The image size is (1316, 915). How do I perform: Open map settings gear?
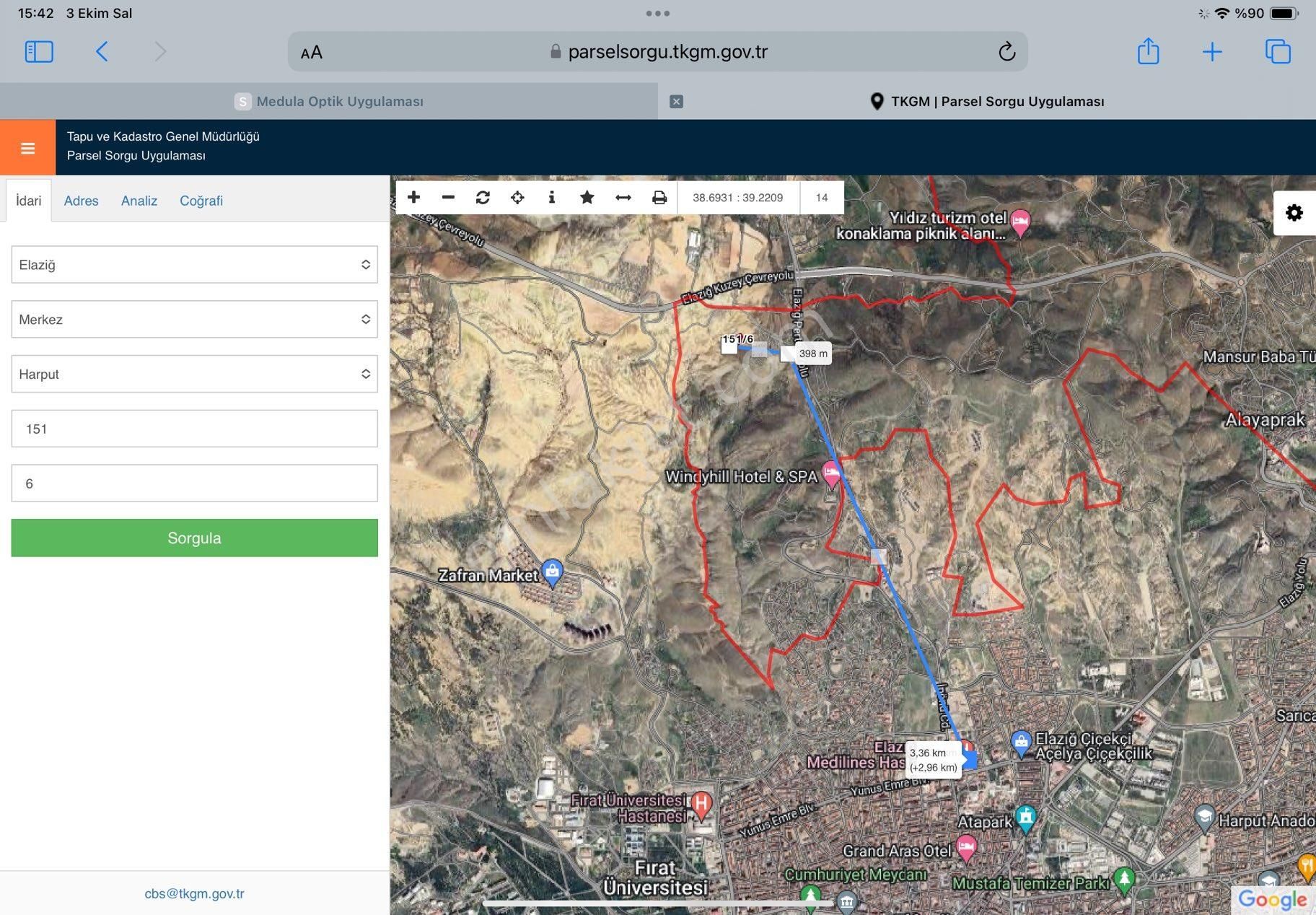point(1294,213)
